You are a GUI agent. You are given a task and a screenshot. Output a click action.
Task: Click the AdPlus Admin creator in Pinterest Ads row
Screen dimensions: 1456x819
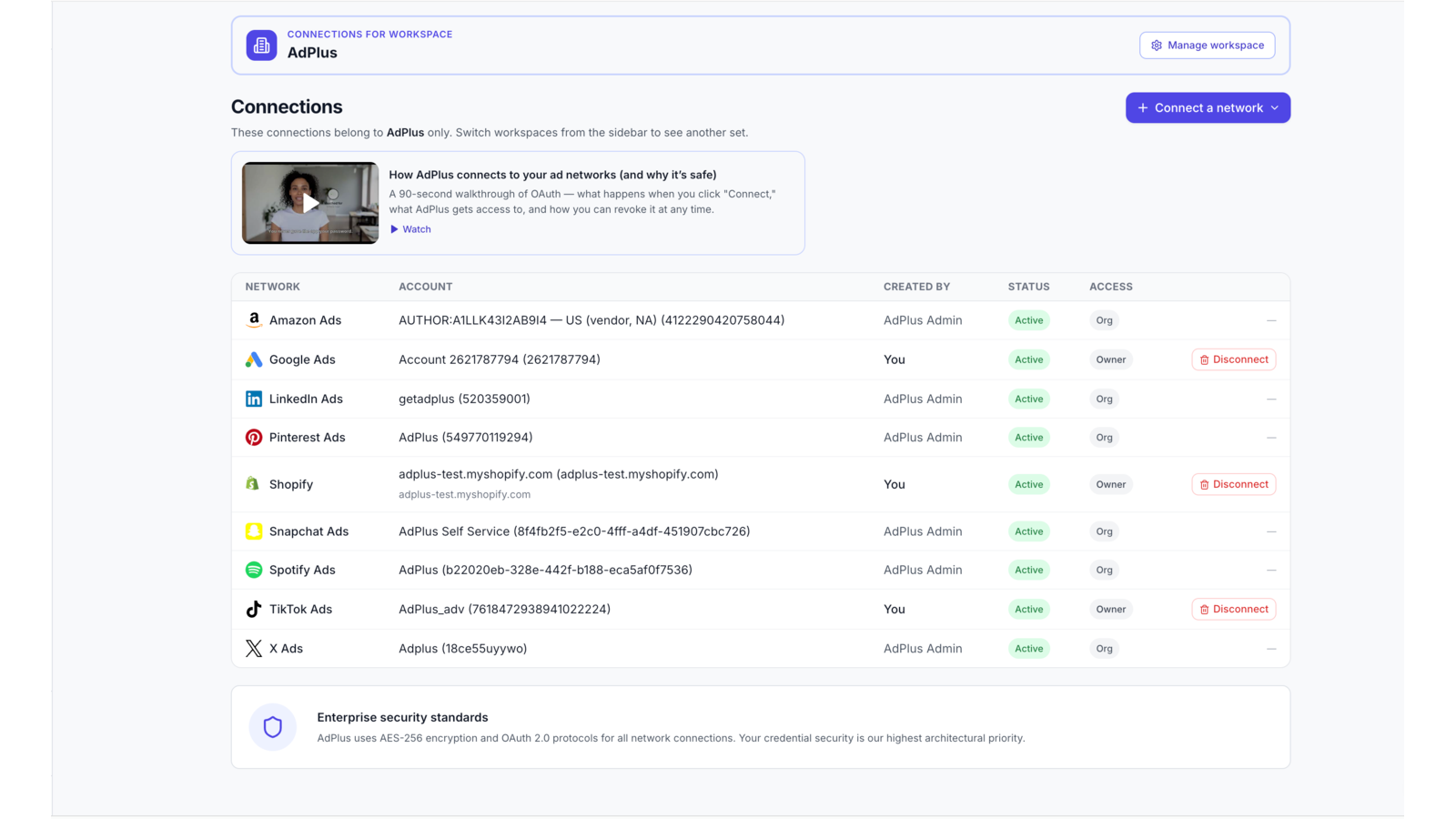[x=923, y=438]
